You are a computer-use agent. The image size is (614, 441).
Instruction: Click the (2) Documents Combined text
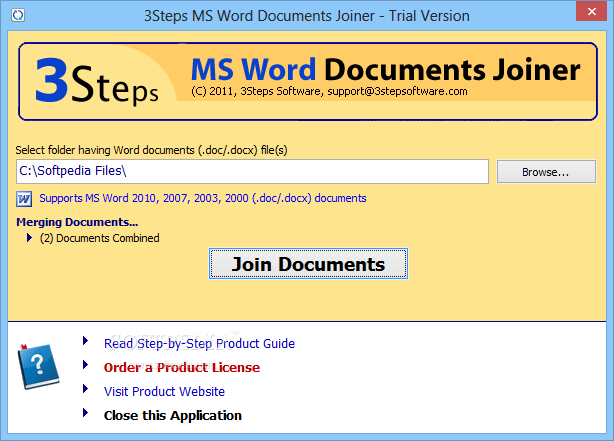tap(99, 238)
